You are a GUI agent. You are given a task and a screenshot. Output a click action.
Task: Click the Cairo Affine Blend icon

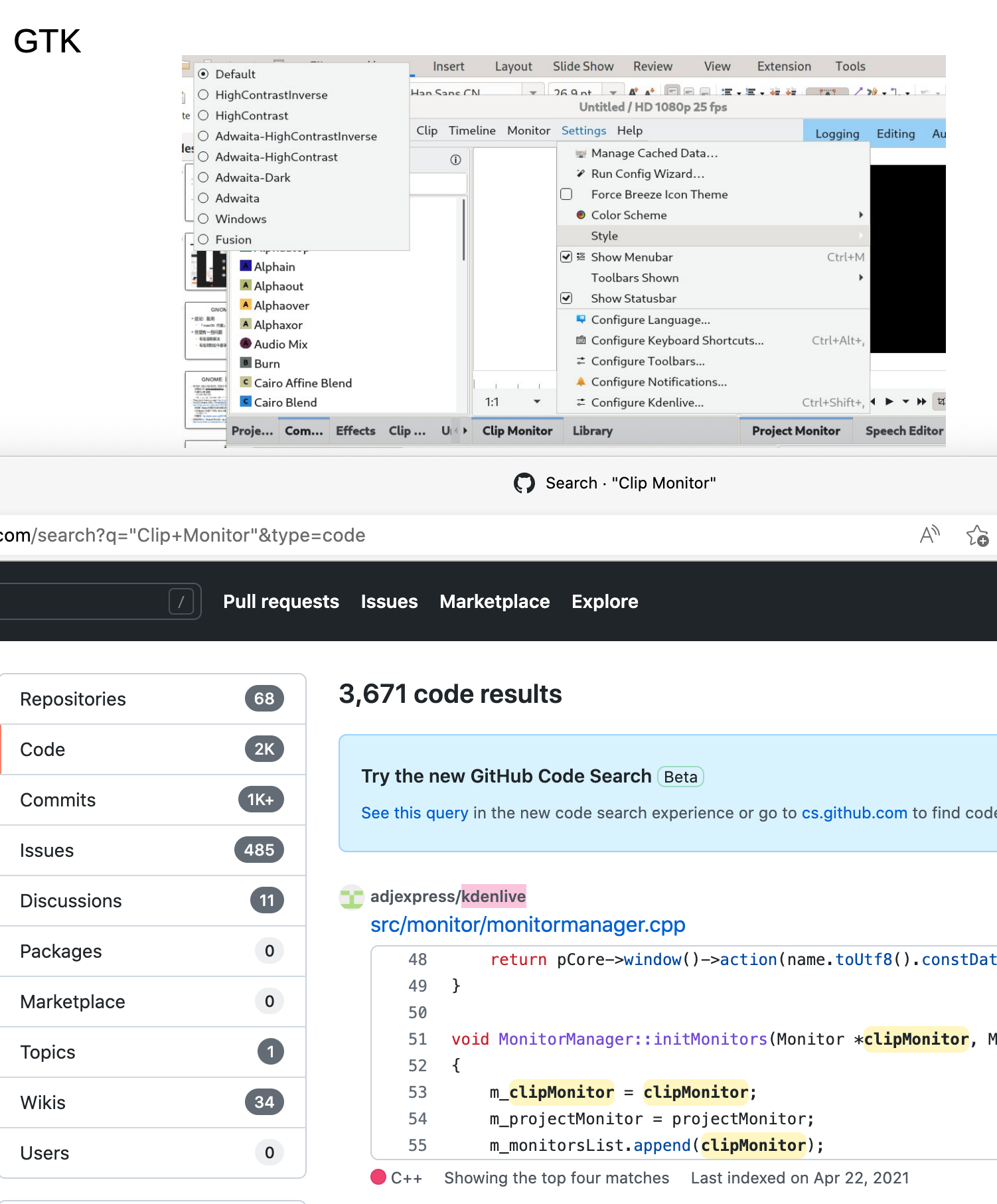(x=246, y=382)
